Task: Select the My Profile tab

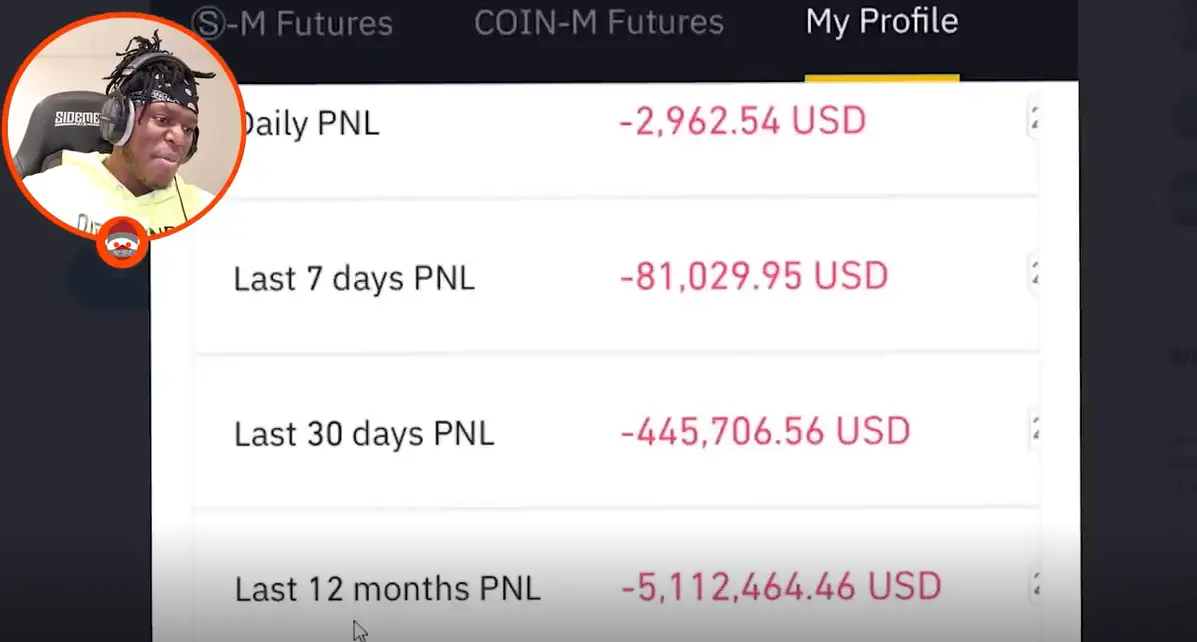Action: tap(881, 22)
